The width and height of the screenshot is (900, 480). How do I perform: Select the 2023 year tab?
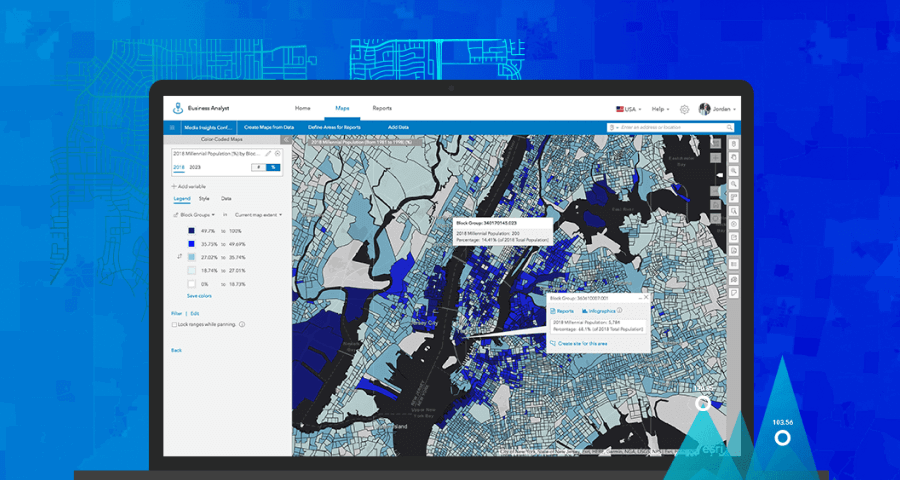coord(195,167)
